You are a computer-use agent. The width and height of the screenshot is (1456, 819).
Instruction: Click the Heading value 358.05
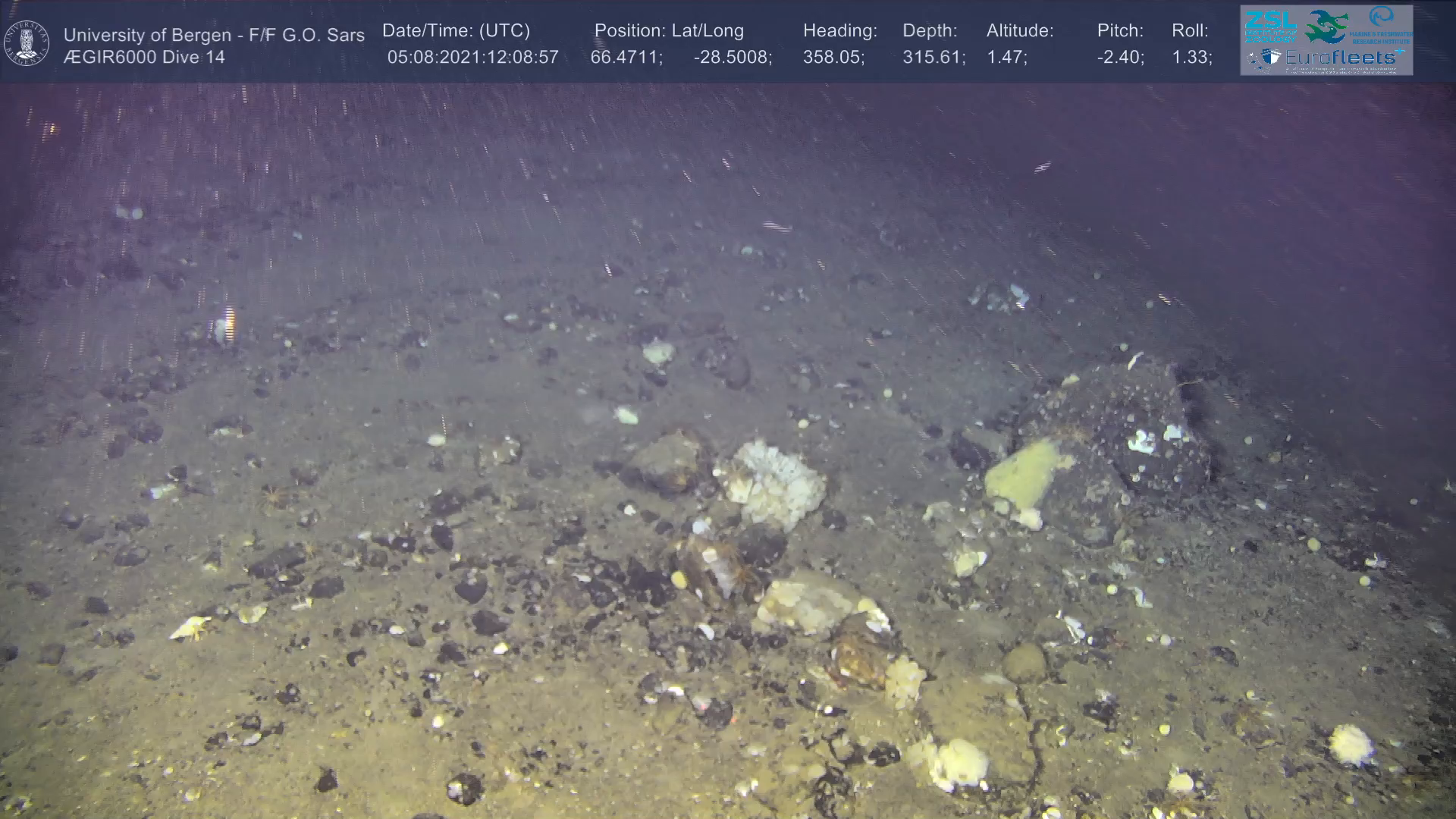coord(832,58)
